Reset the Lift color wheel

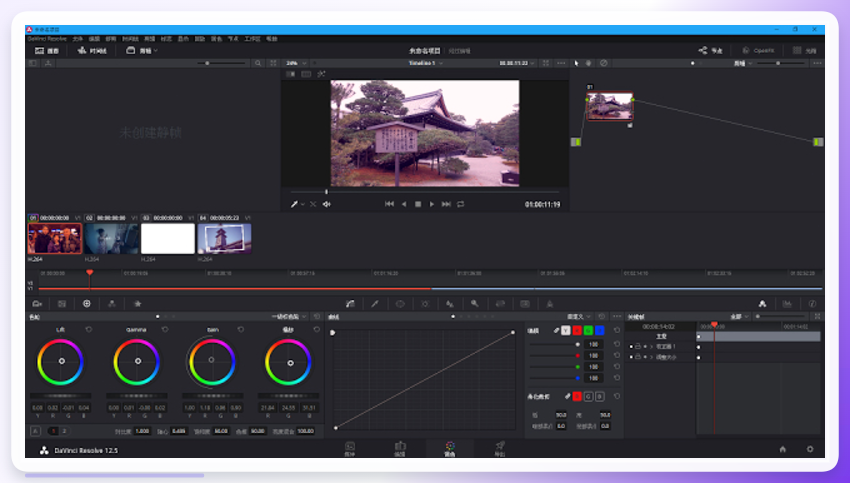(89, 330)
